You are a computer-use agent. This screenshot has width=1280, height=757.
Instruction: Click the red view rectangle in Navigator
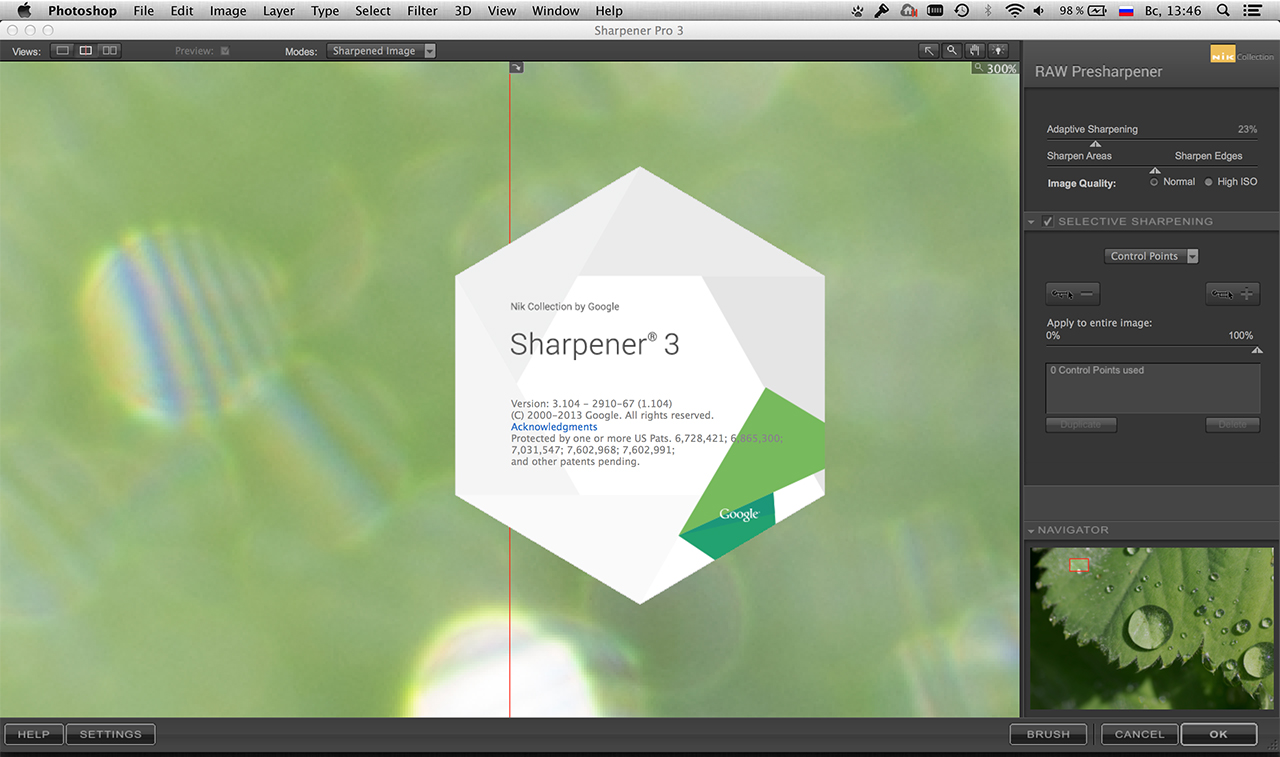[1079, 565]
